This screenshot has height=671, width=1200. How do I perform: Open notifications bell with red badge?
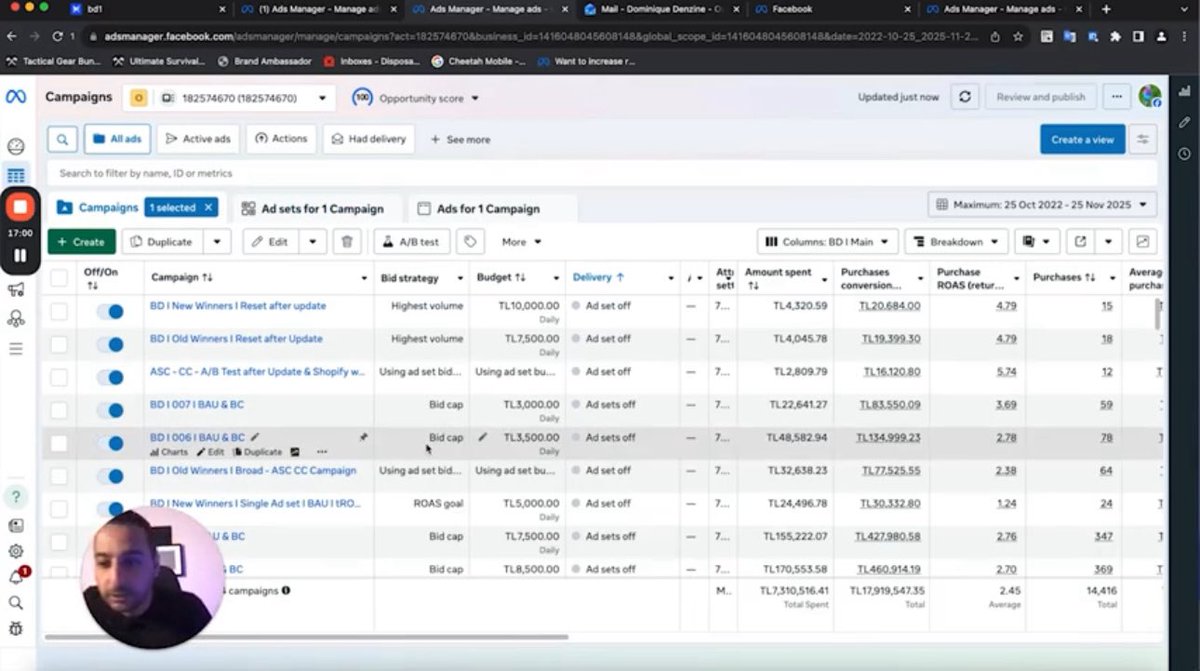point(17,577)
